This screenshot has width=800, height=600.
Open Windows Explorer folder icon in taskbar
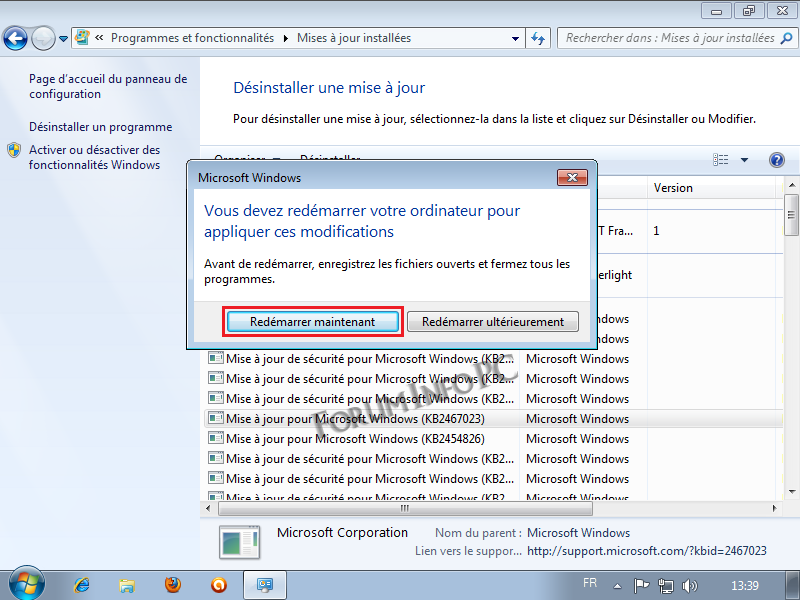(x=127, y=584)
